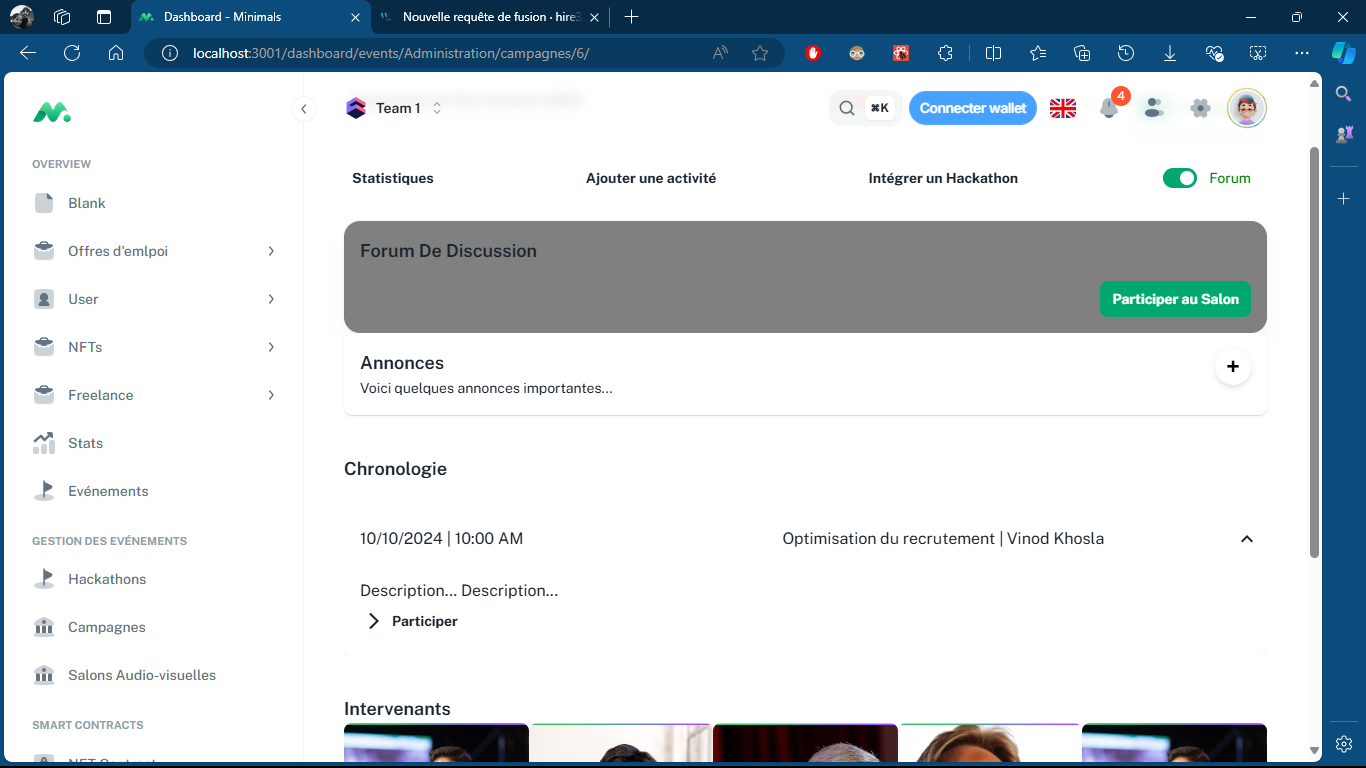The width and height of the screenshot is (1366, 768).
Task: Open the user avatar account menu
Action: point(1247,108)
